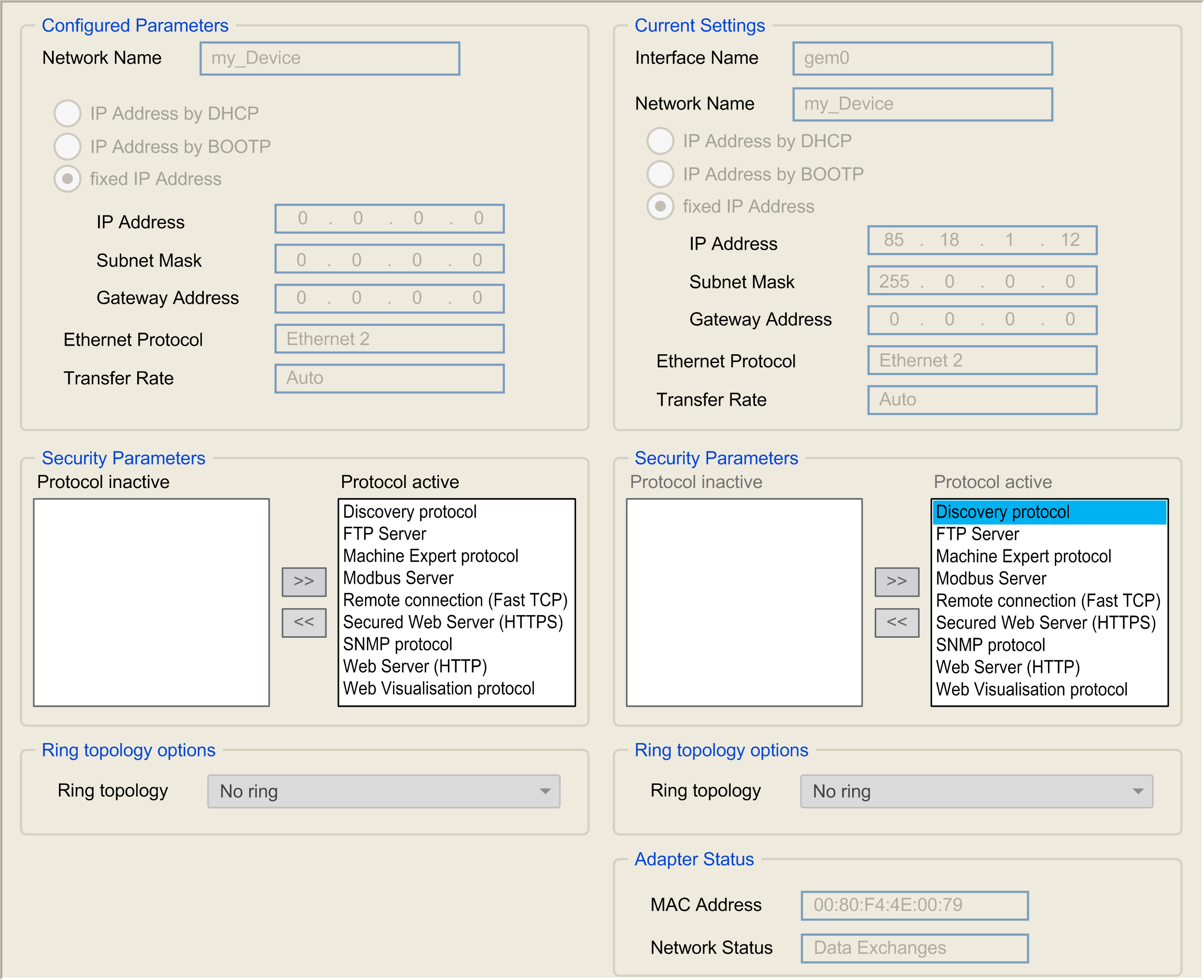1204x980 pixels.
Task: Choose IP Address by BOOTP in Current Settings
Action: [x=660, y=174]
